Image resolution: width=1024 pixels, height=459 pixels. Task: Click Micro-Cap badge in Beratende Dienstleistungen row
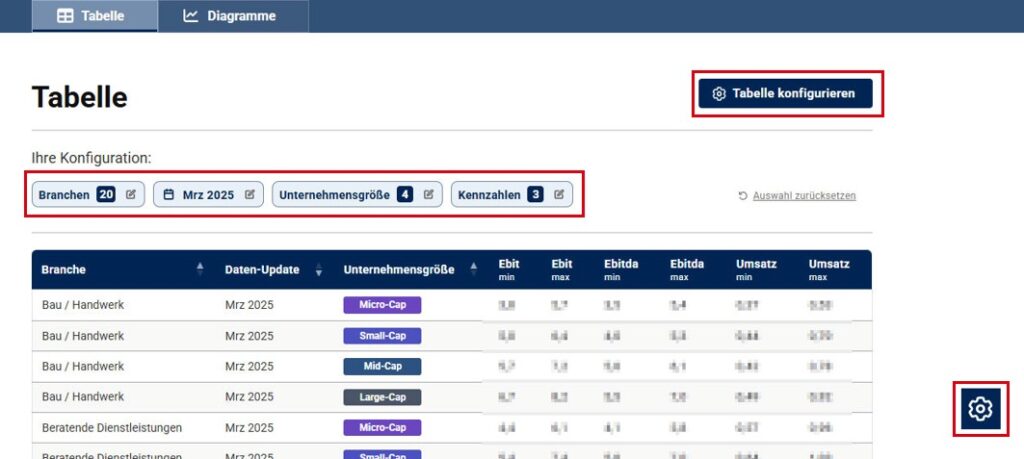coord(382,428)
